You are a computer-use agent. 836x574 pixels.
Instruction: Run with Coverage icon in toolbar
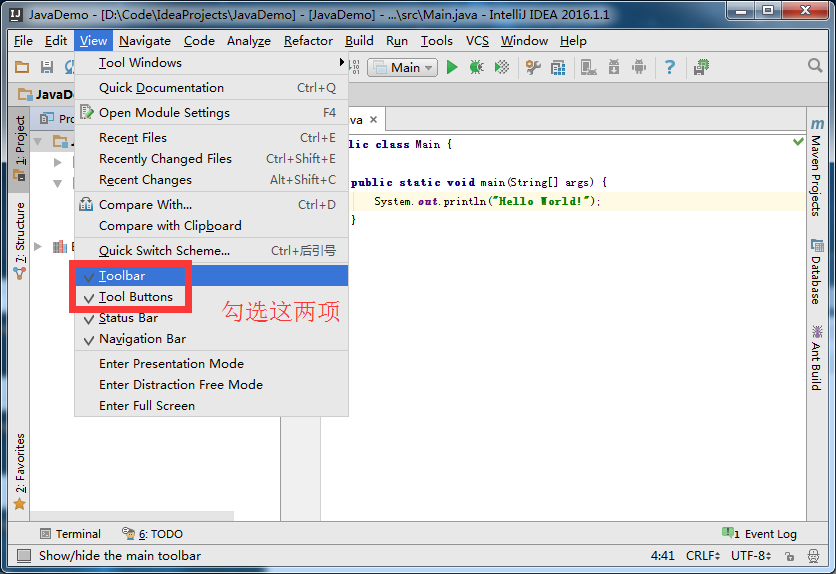point(502,67)
